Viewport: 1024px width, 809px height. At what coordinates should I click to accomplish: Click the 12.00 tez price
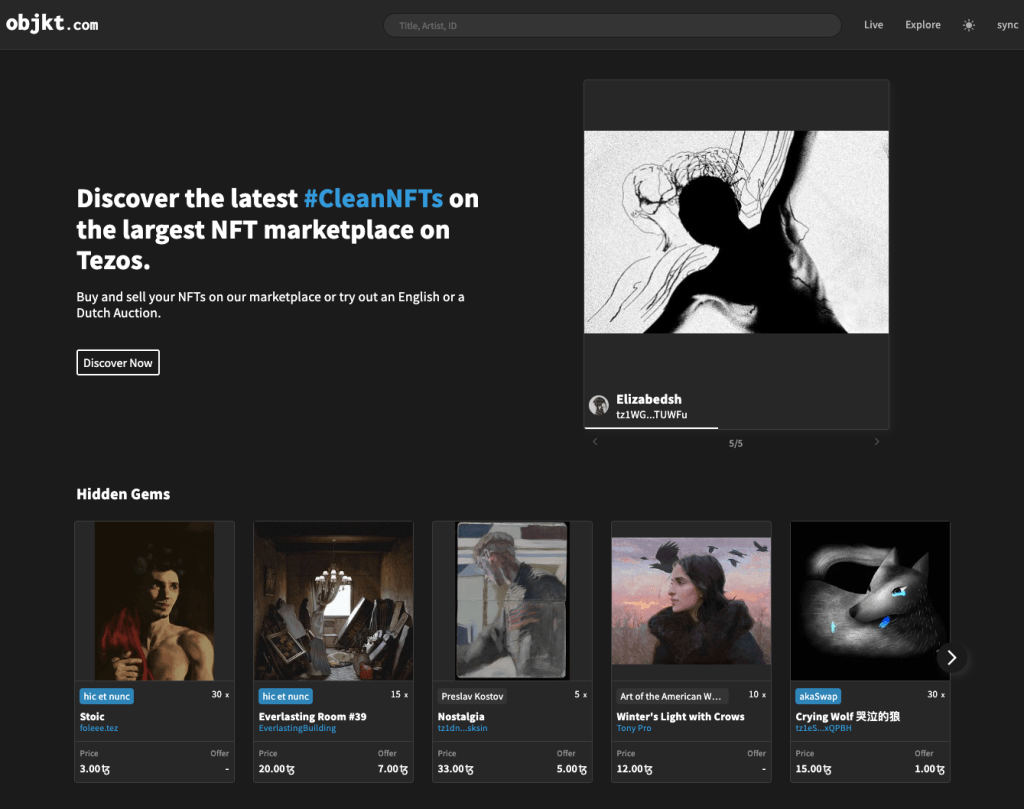point(634,769)
